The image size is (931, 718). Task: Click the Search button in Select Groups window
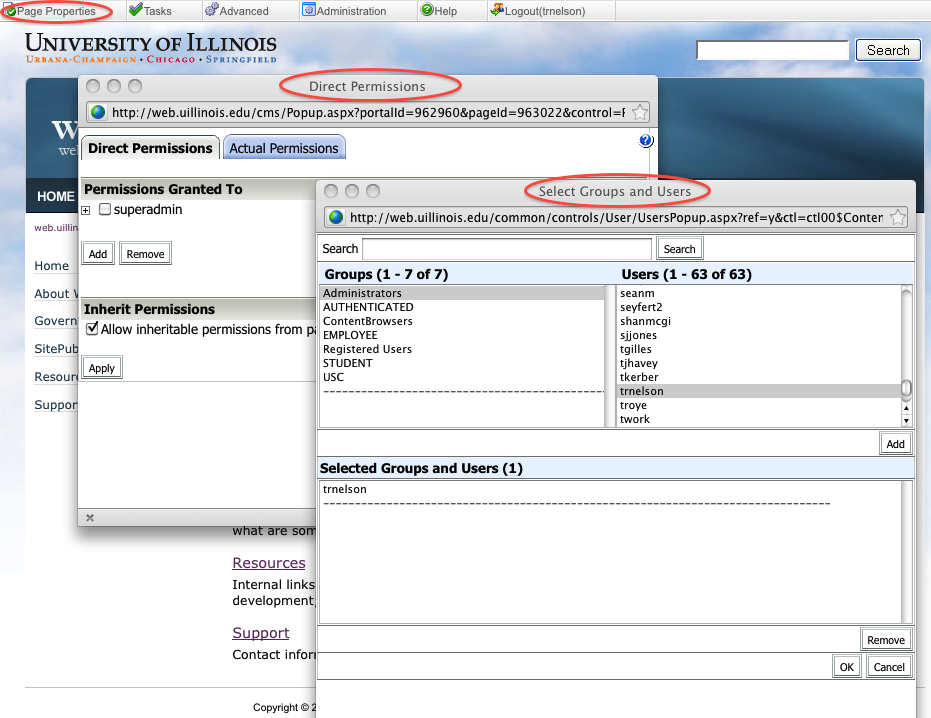tap(679, 249)
